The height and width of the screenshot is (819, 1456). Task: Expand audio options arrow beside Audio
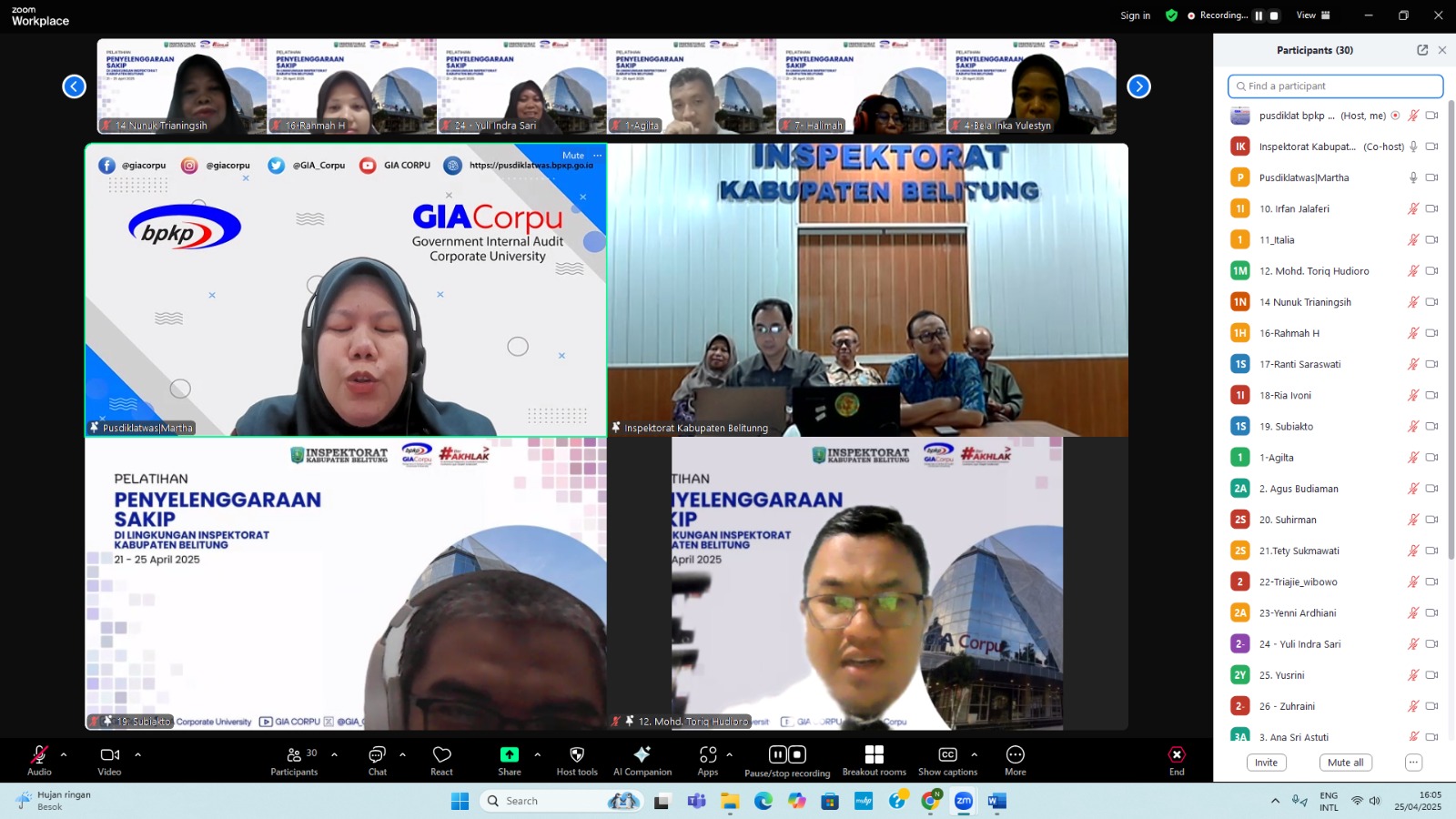click(64, 754)
